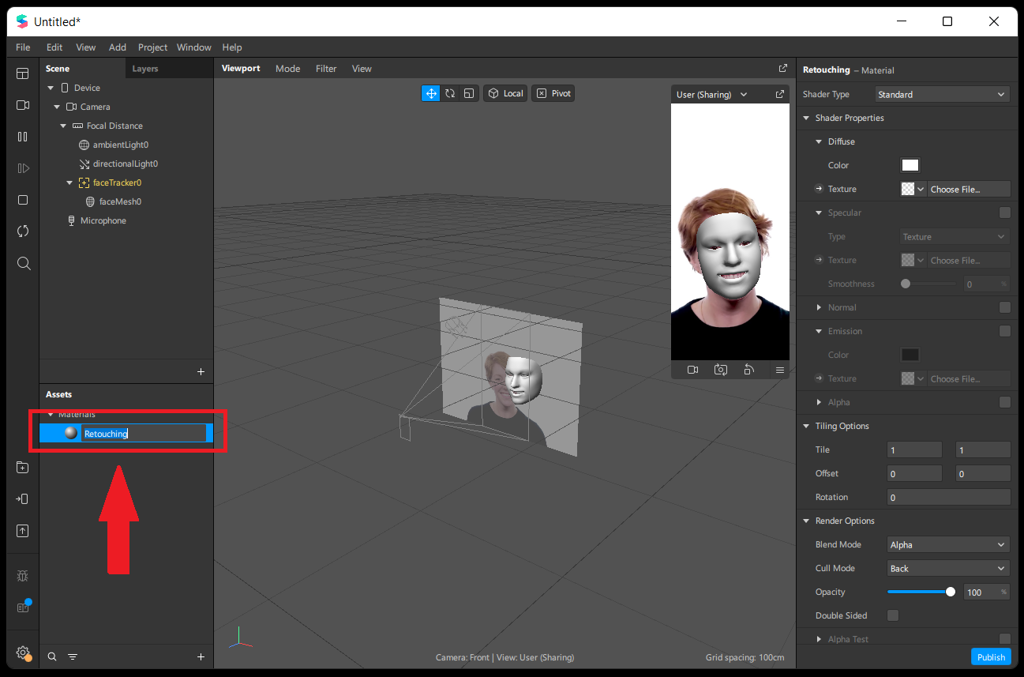1024x677 pixels.
Task: Enable the Emission checkbox
Action: (x=1005, y=331)
